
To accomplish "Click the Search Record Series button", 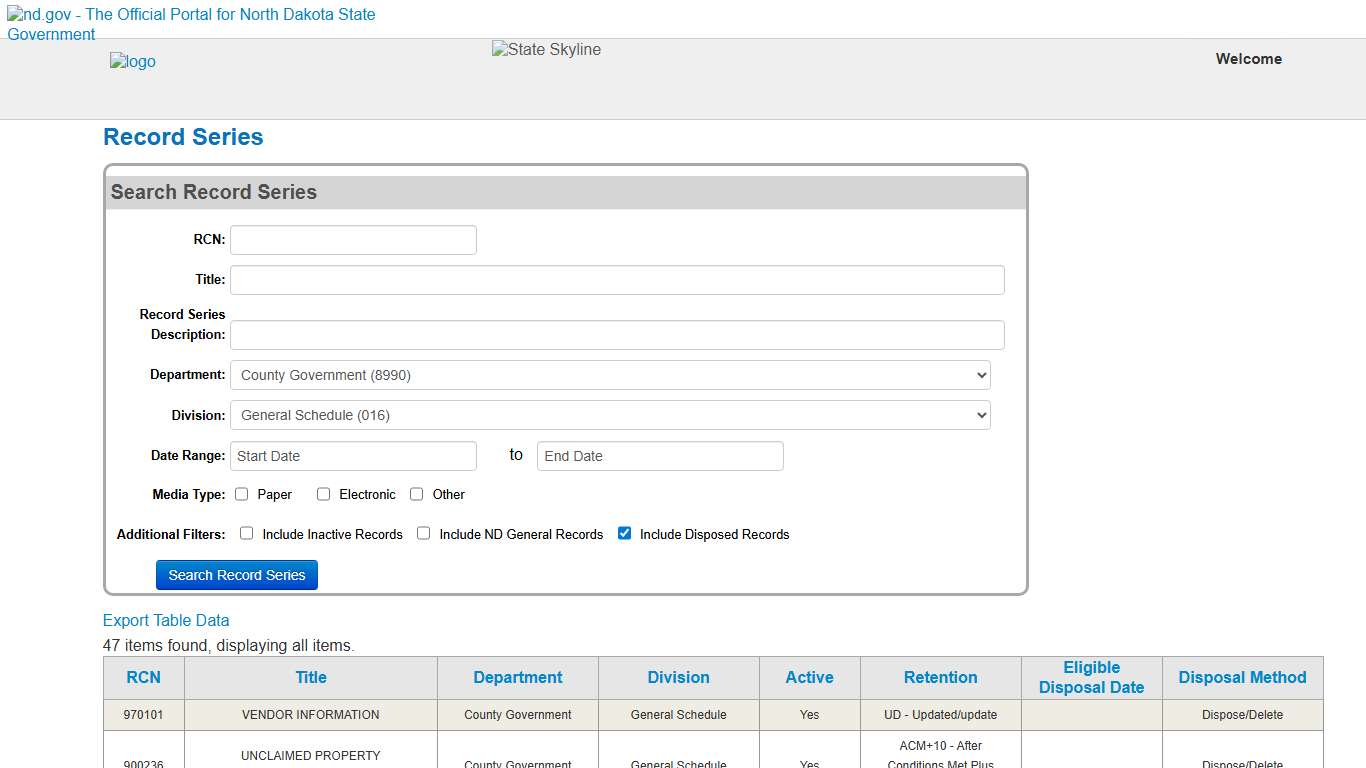I will click(x=236, y=574).
